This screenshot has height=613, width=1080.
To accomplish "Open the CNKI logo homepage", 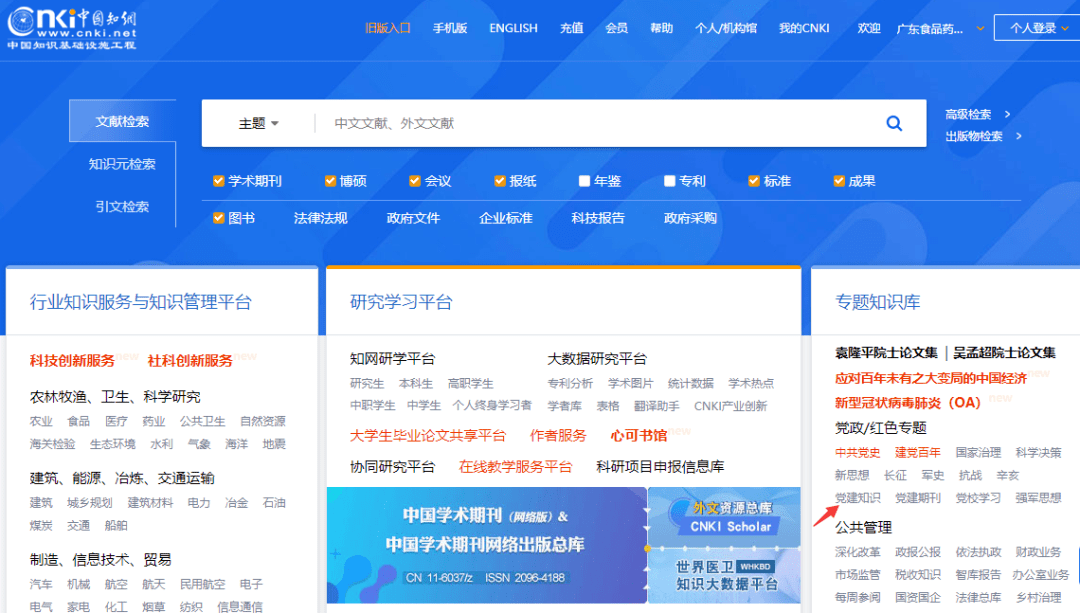I will tap(72, 28).
